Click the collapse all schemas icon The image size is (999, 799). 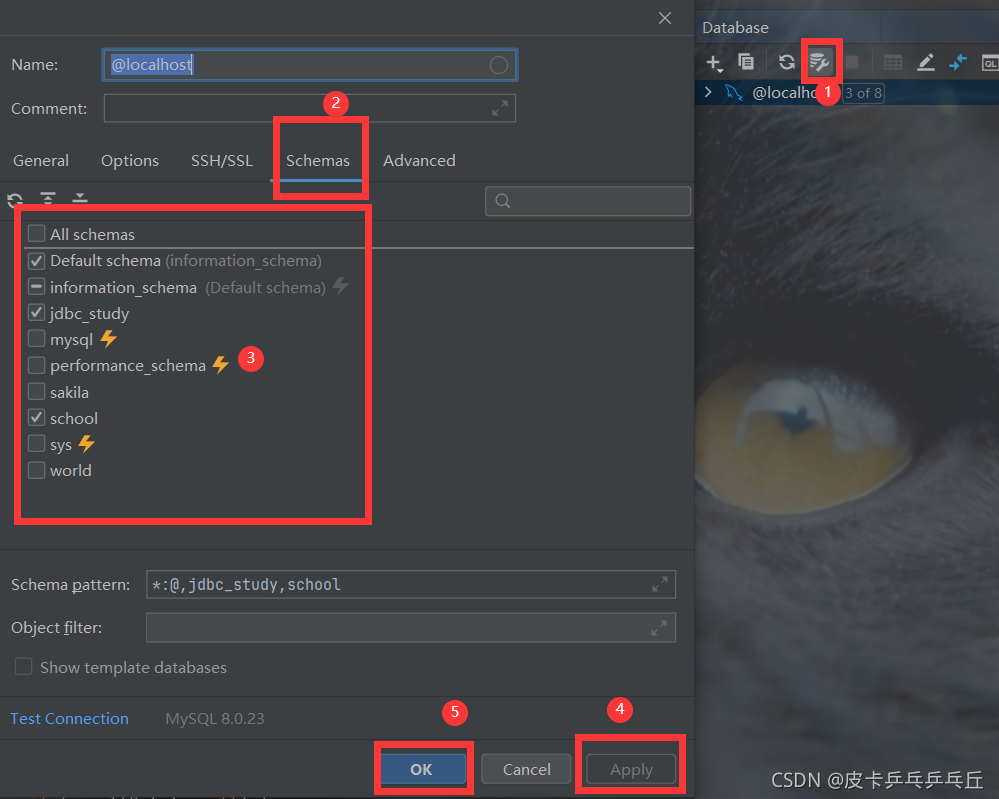tap(80, 199)
